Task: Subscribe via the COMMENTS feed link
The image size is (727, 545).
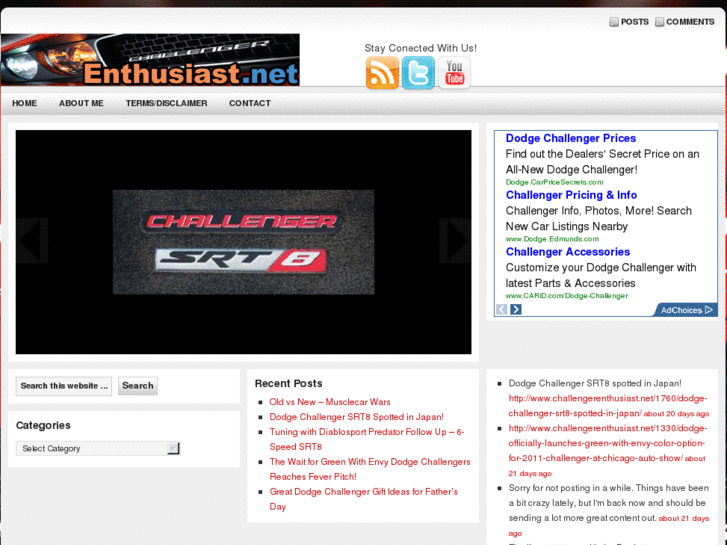Action: (x=690, y=22)
